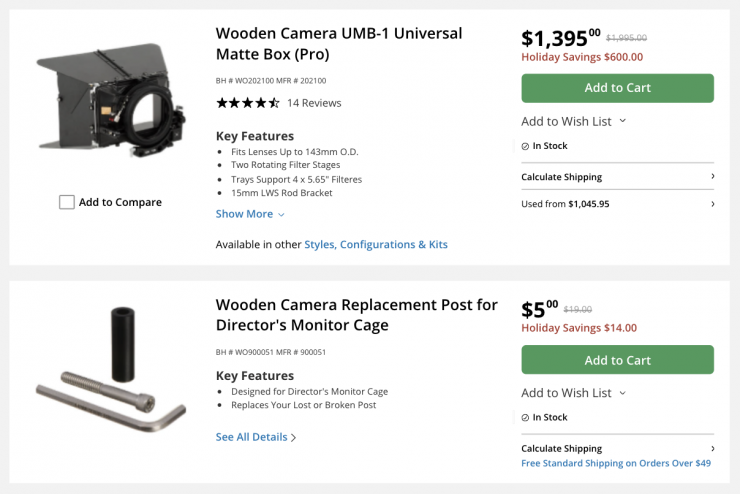The height and width of the screenshot is (494, 740).
Task: Click Free Standard Shipping on Orders Over $49
Action: (x=616, y=463)
